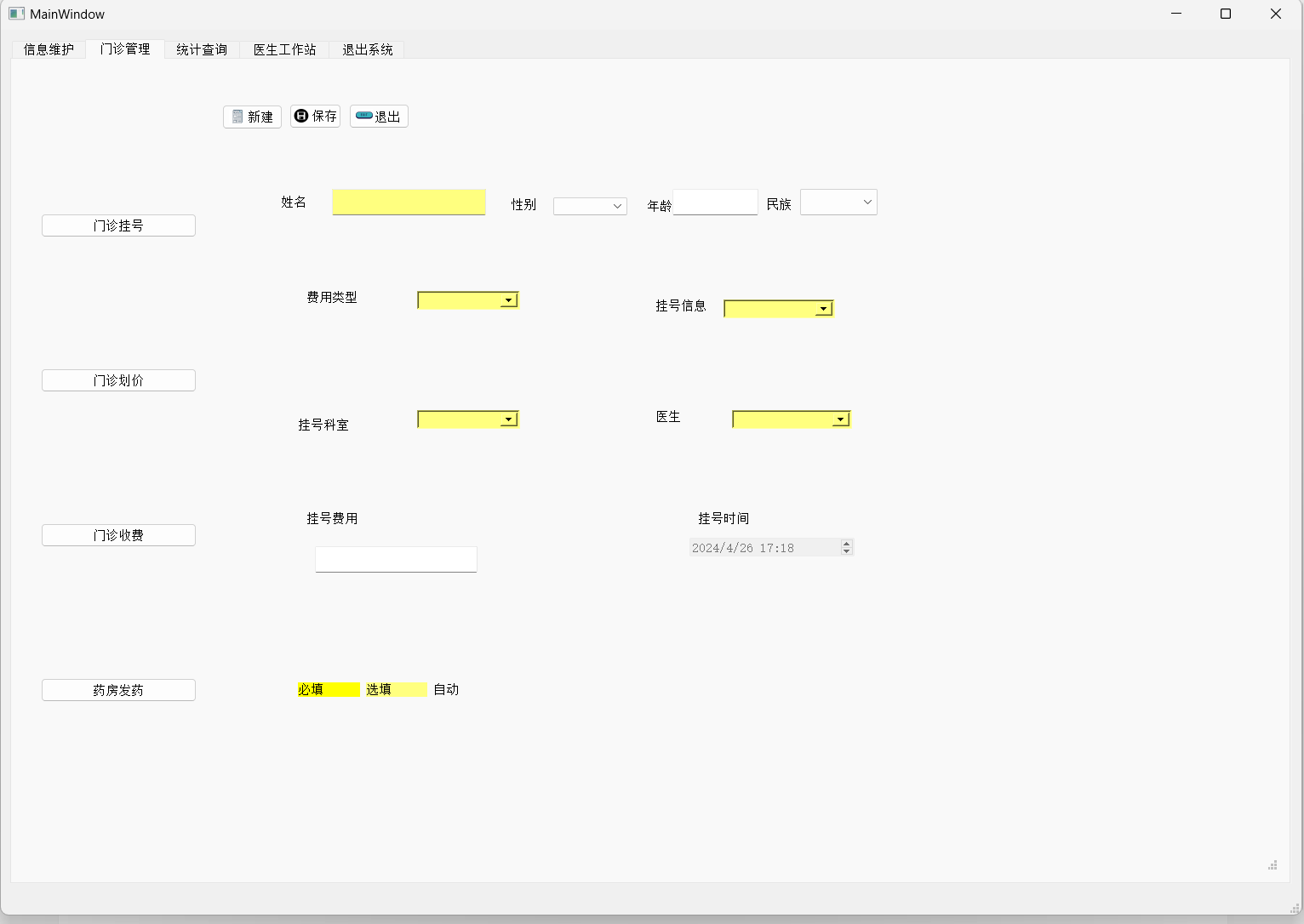The height and width of the screenshot is (924, 1304).
Task: Minimize the MainWindow window
Action: click(x=1176, y=14)
